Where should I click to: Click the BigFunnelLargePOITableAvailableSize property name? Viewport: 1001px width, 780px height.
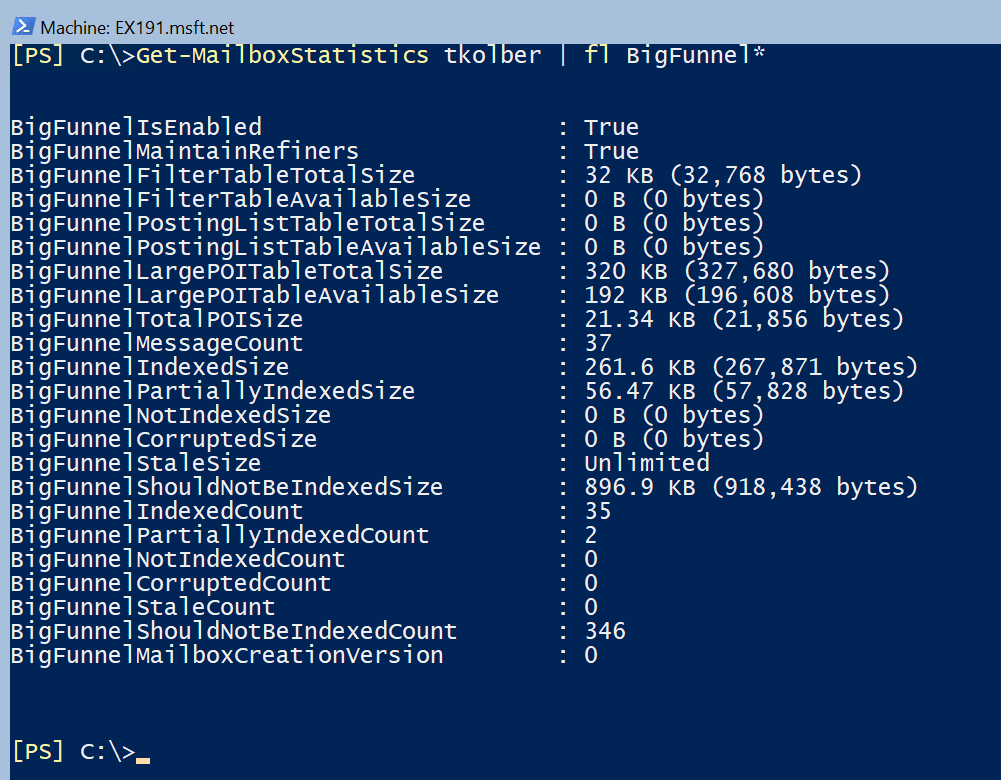pos(255,295)
